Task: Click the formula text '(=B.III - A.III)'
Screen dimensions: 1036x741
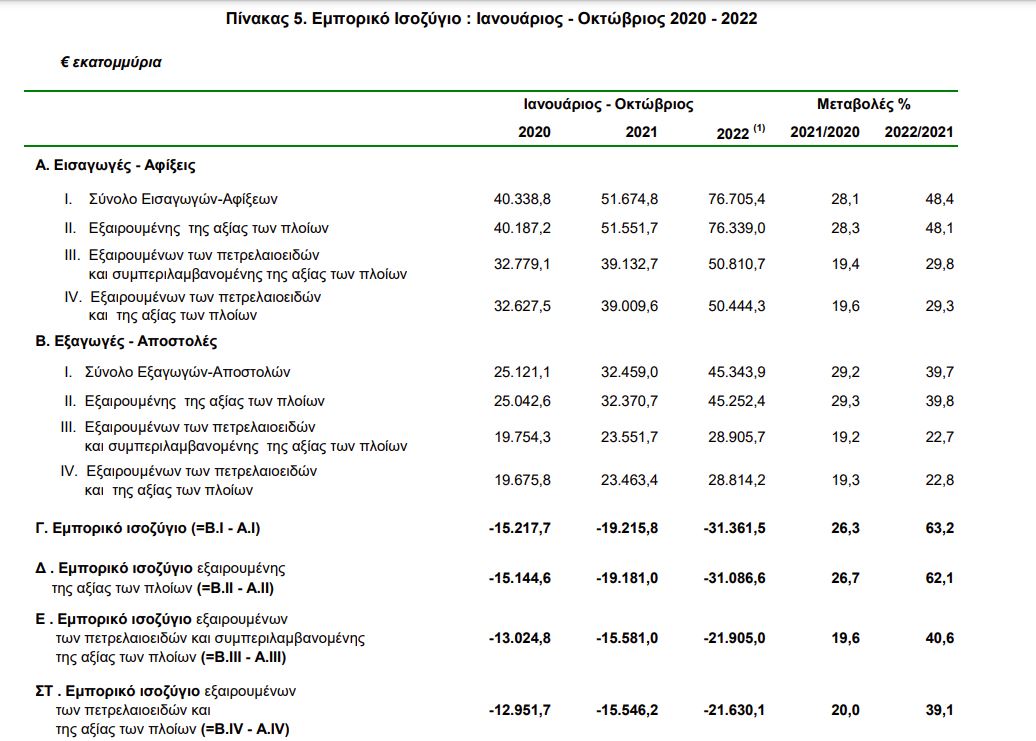Action: coord(243,658)
